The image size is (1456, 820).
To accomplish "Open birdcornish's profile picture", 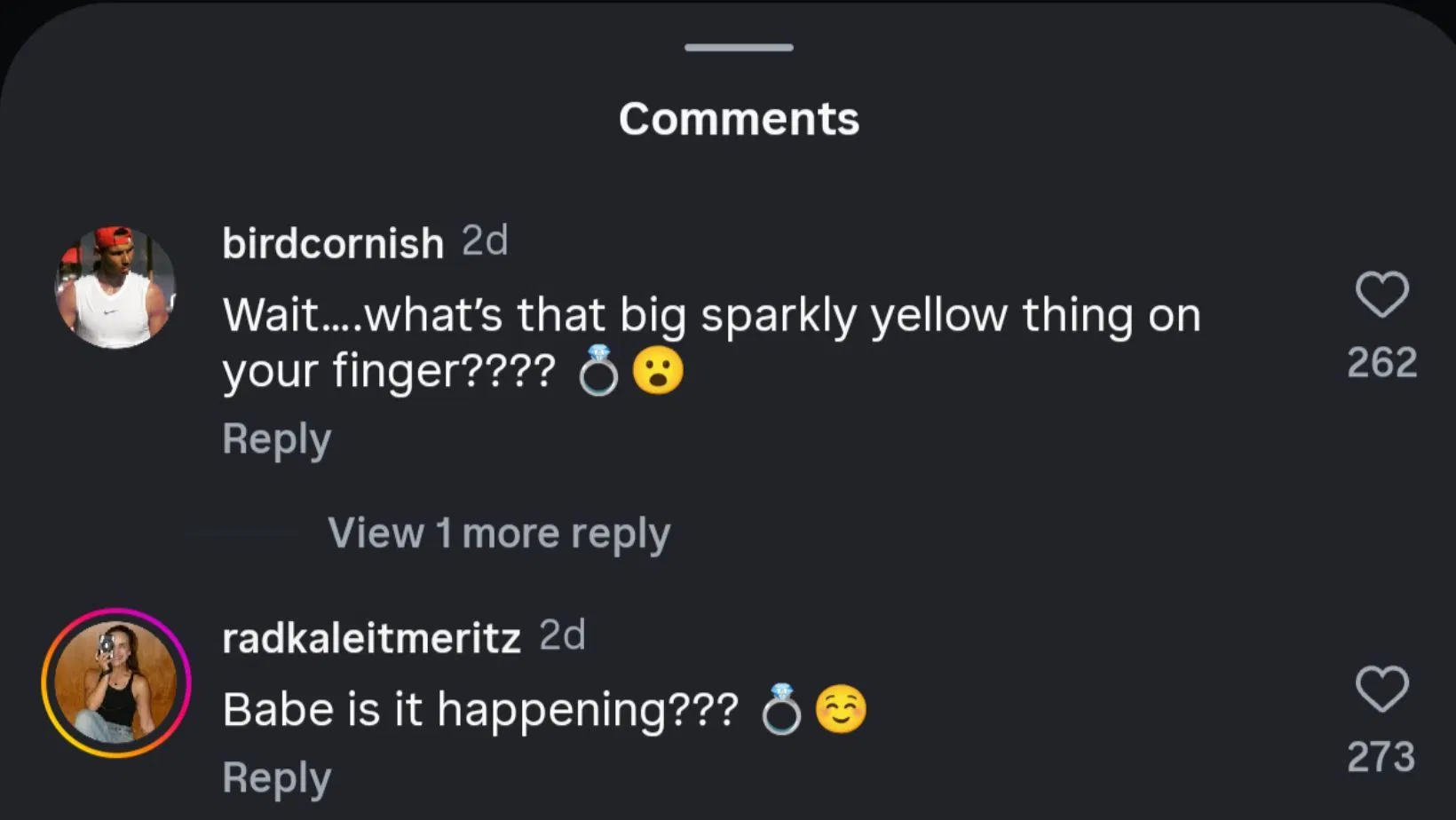I will (x=115, y=287).
